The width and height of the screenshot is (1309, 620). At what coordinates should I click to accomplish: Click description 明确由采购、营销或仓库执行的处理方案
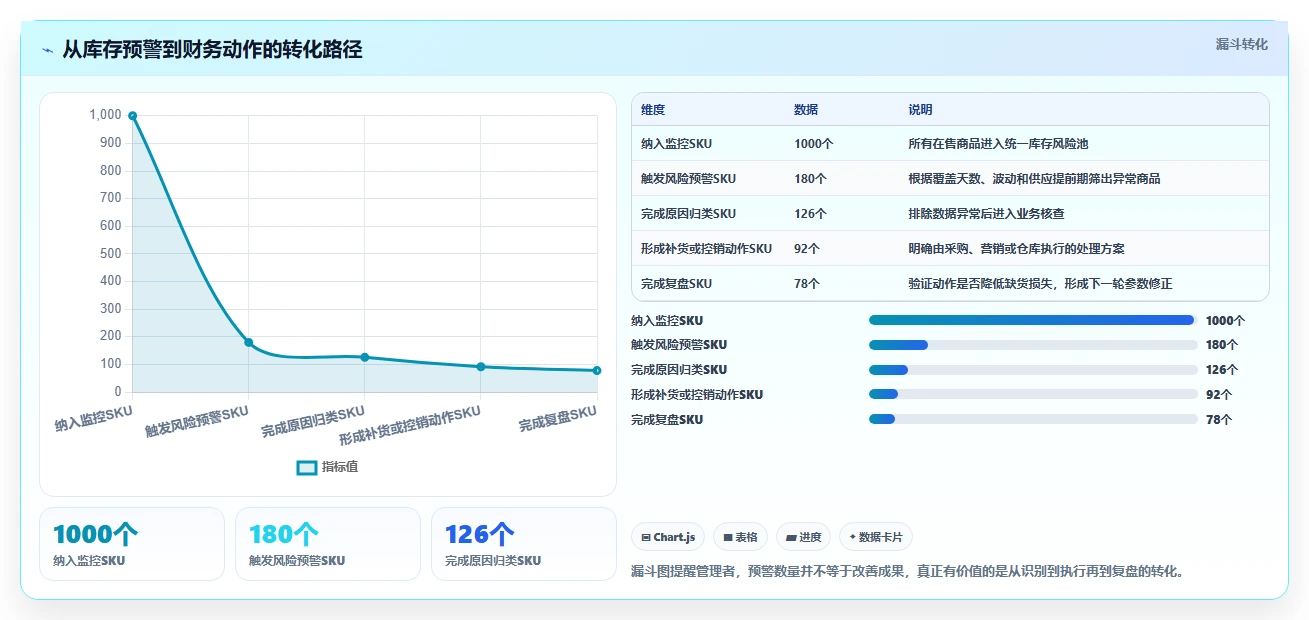[1016, 249]
